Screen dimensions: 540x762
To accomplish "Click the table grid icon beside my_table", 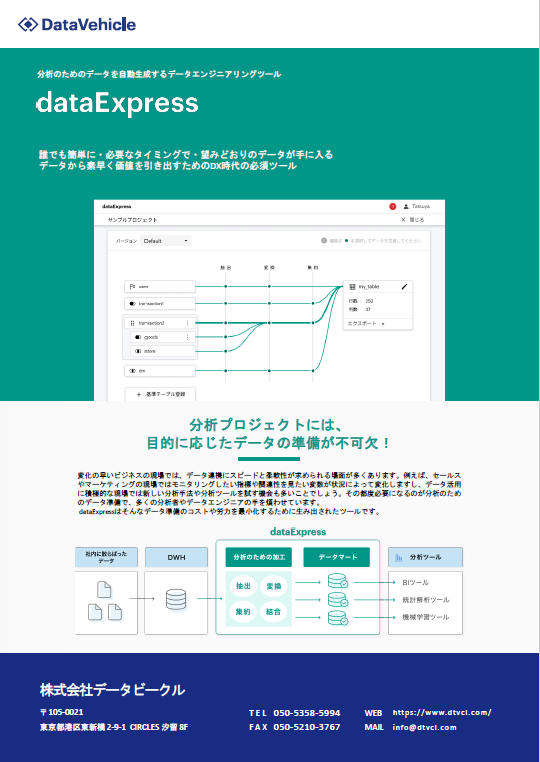I will [352, 287].
